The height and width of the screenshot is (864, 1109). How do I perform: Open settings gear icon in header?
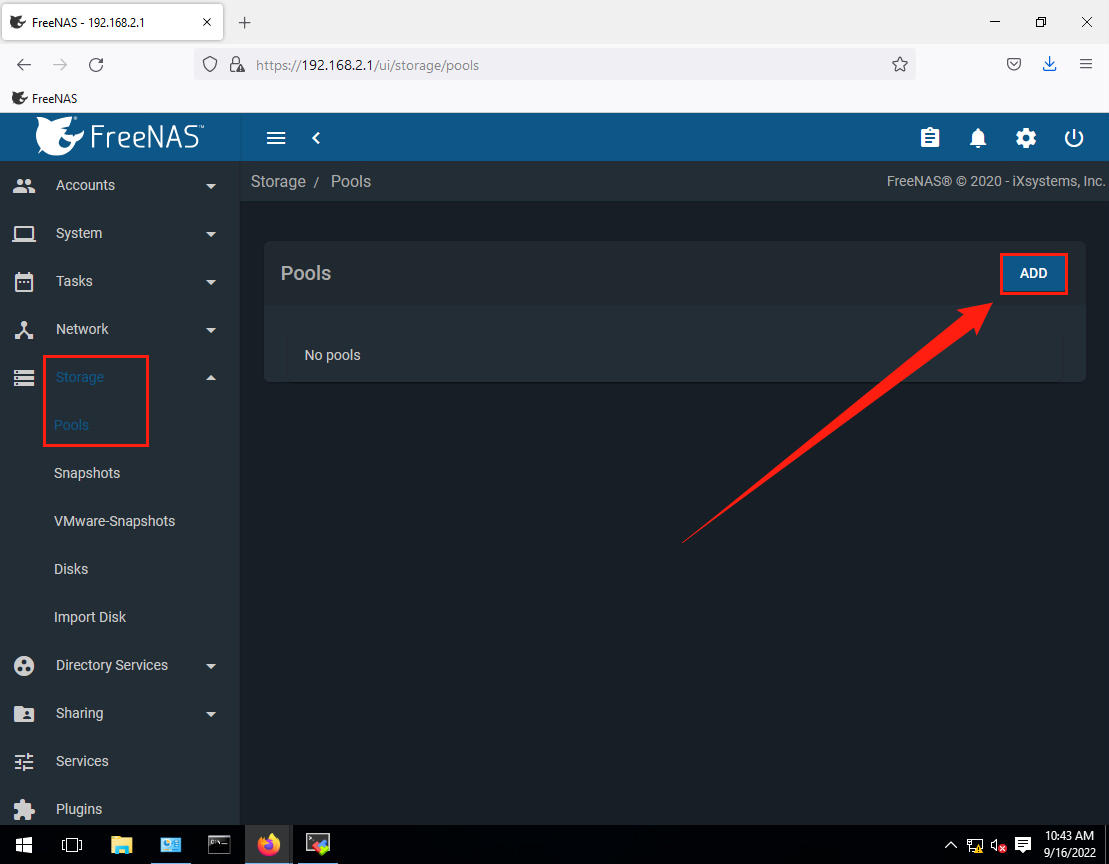[x=1026, y=138]
